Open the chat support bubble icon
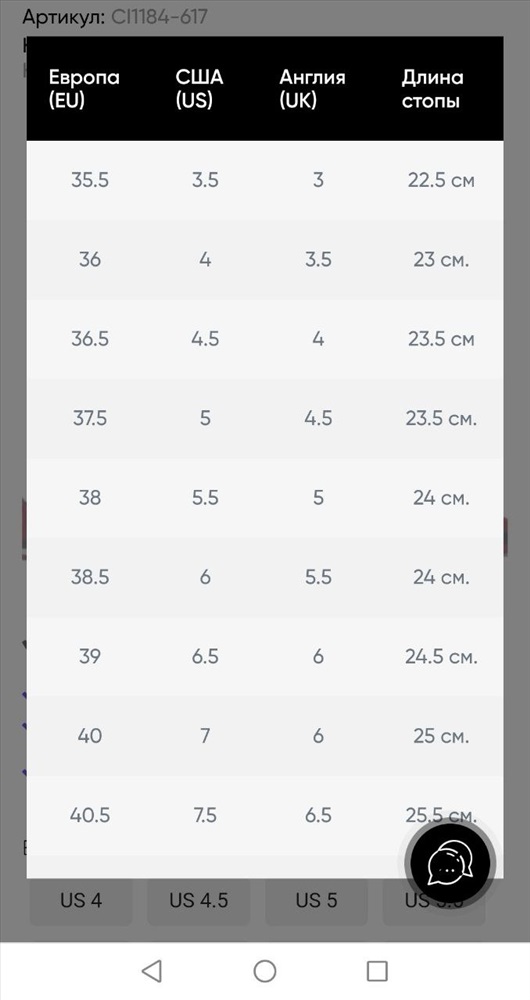Image resolution: width=530 pixels, height=1000 pixels. (450, 863)
